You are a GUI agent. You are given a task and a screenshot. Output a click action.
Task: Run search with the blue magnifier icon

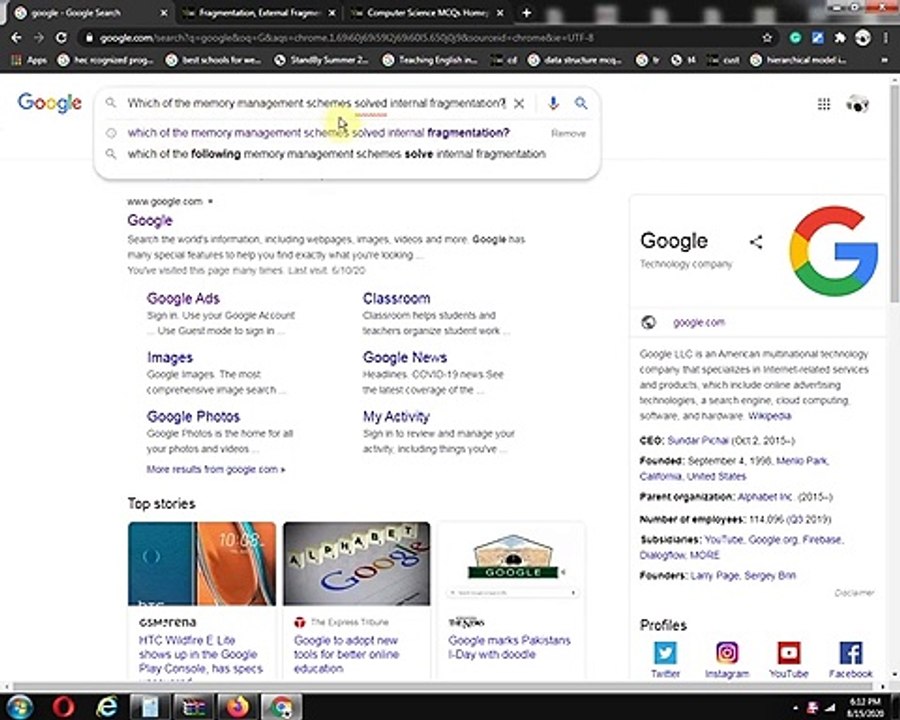(581, 103)
